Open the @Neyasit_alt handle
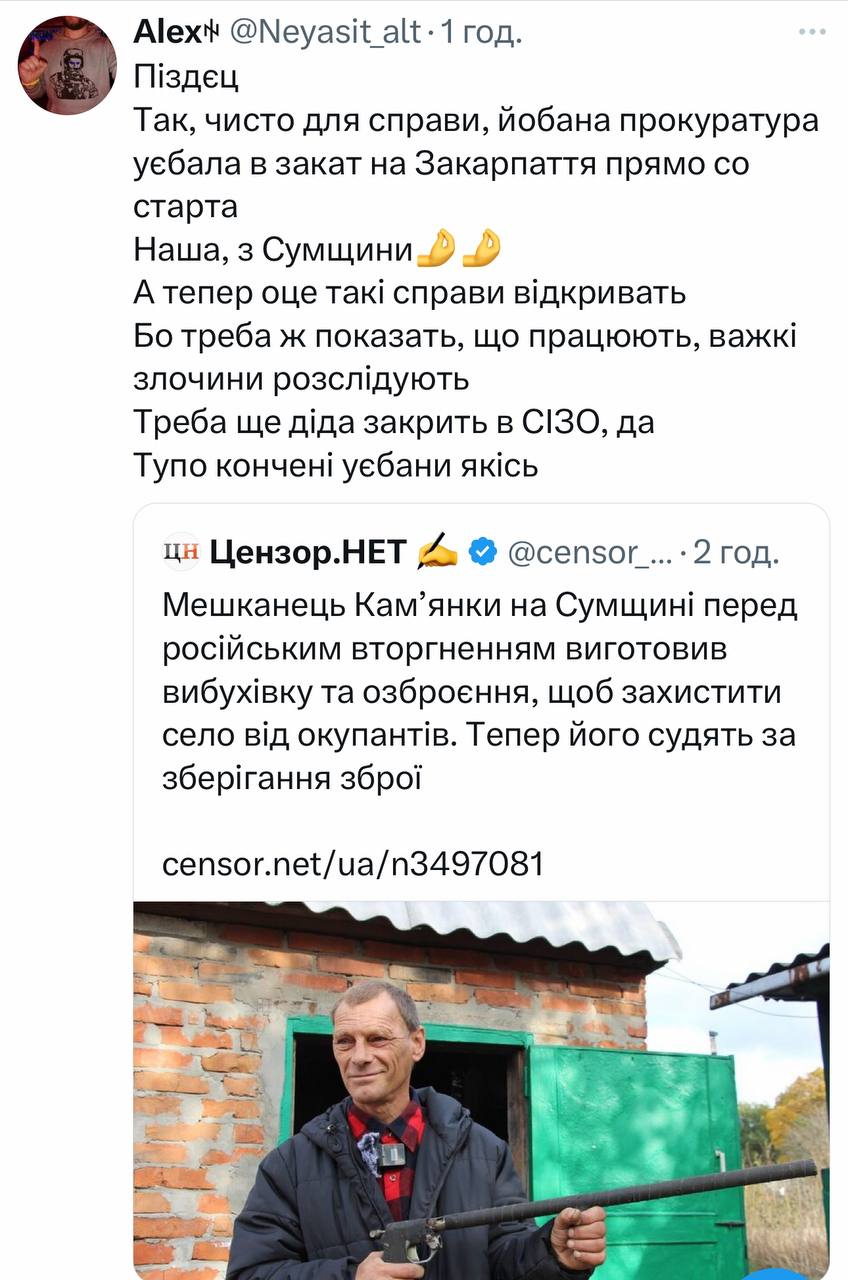Image resolution: width=848 pixels, height=1280 pixels. click(327, 32)
